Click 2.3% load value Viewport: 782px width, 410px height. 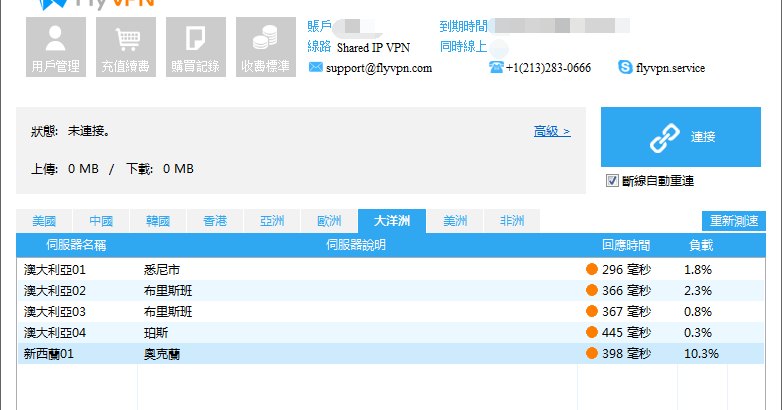coord(698,291)
